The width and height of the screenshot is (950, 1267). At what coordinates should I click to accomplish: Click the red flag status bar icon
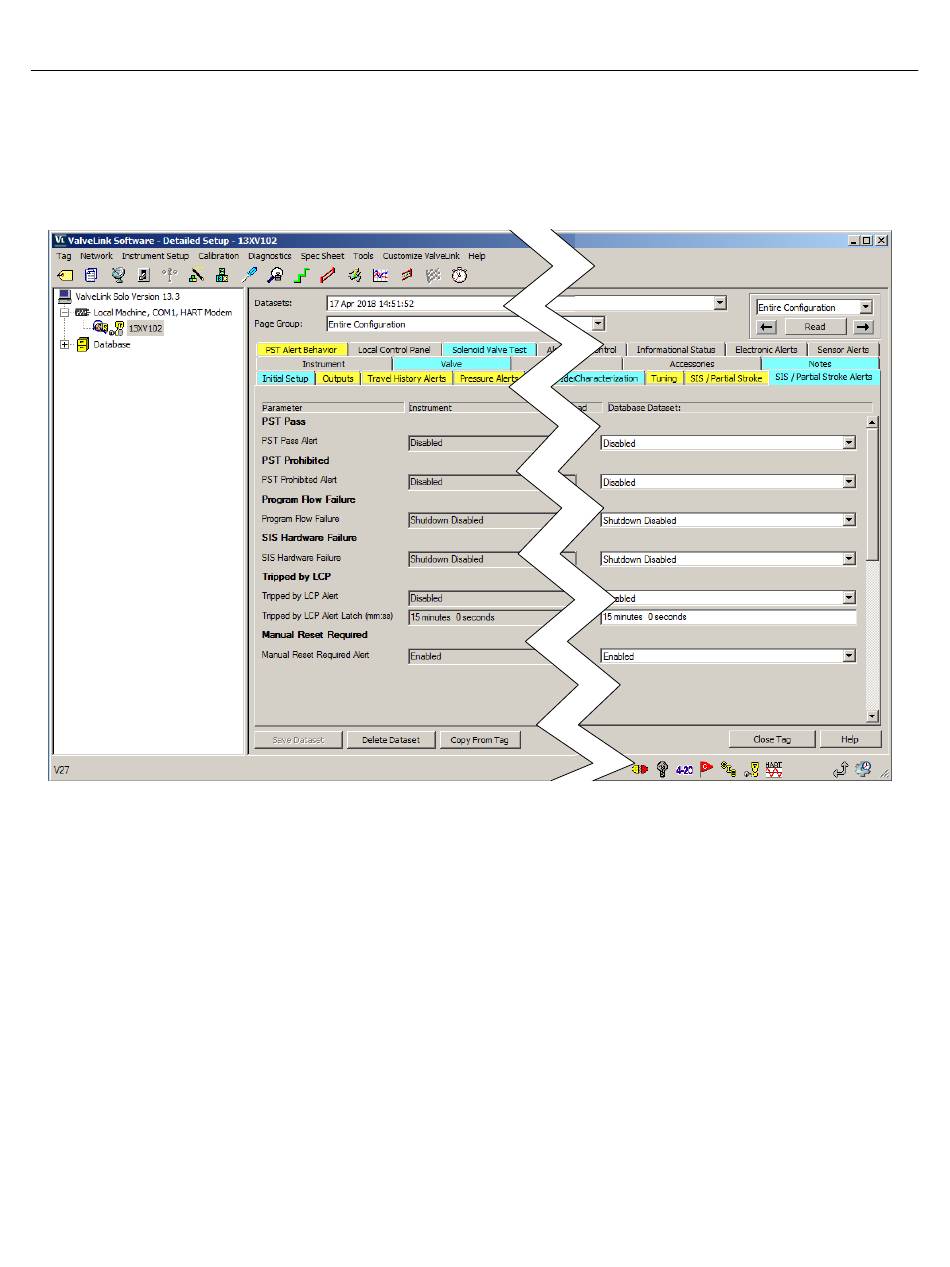(706, 769)
